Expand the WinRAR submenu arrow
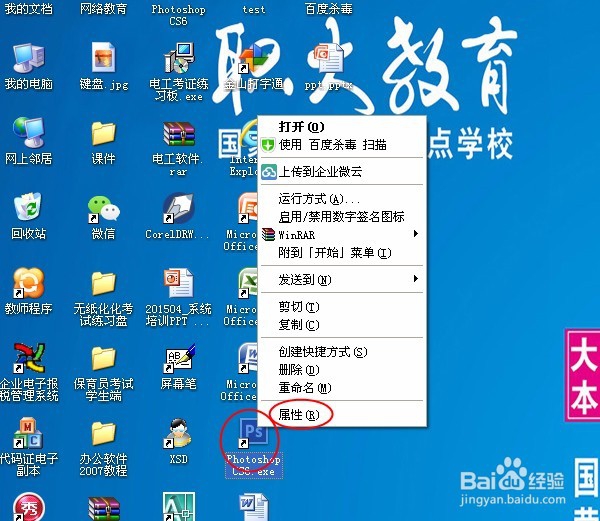 tap(416, 234)
